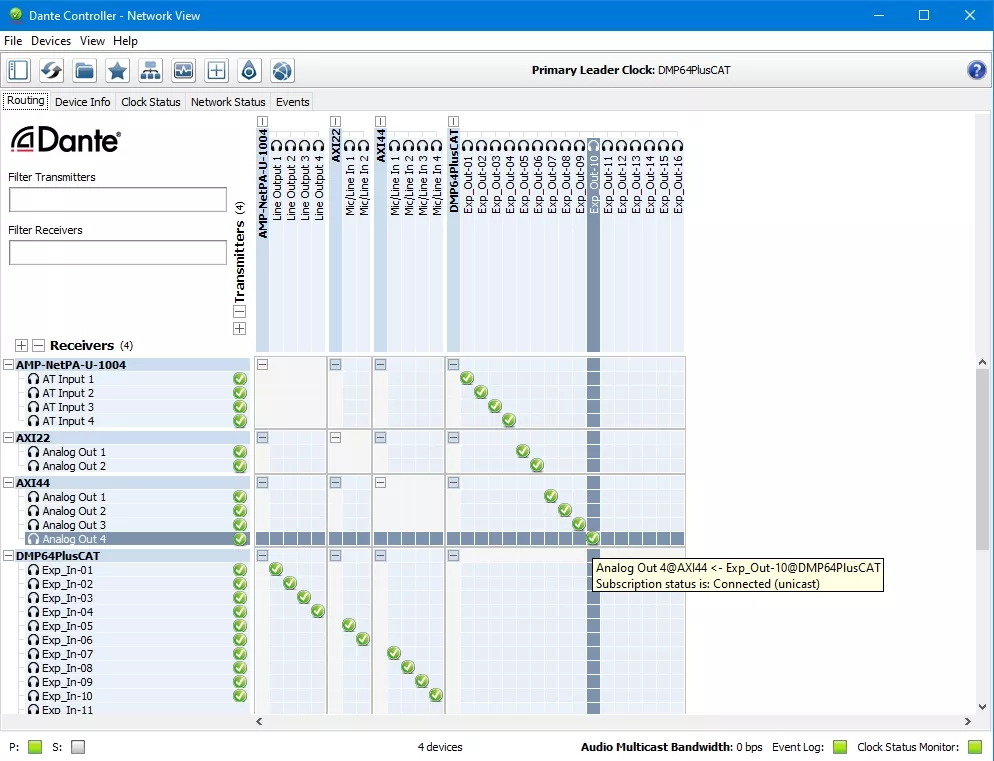The image size is (994, 761).
Task: Click the secondary network S indicator
Action: pyautogui.click(x=78, y=747)
